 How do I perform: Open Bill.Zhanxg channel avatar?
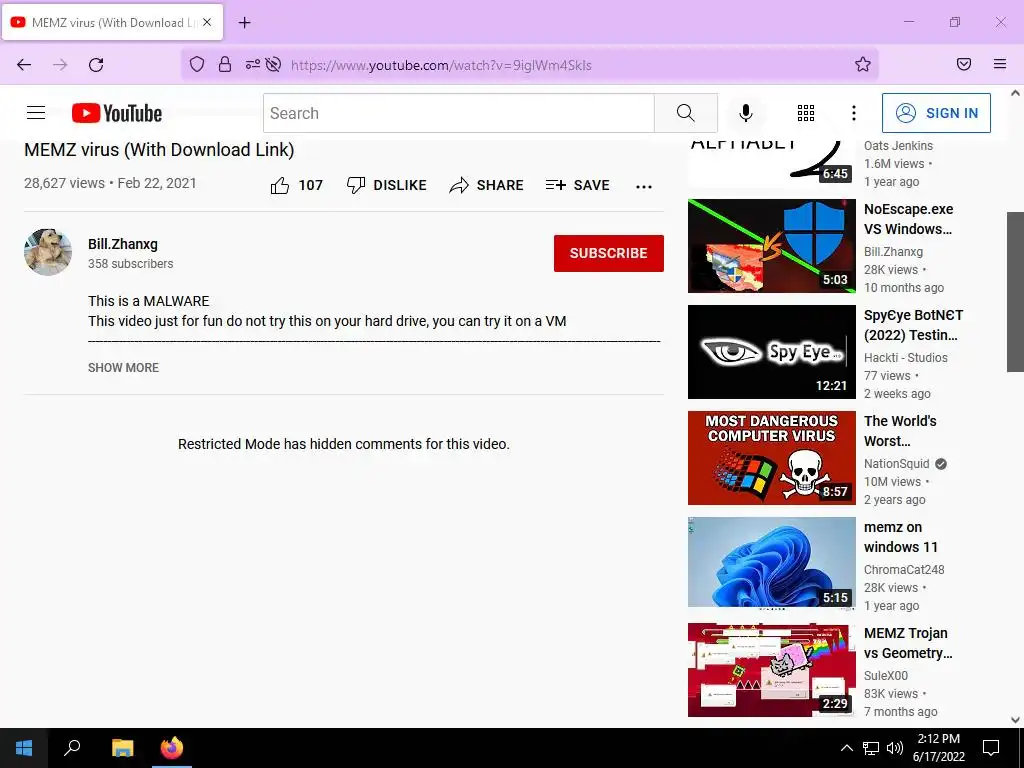coord(48,252)
